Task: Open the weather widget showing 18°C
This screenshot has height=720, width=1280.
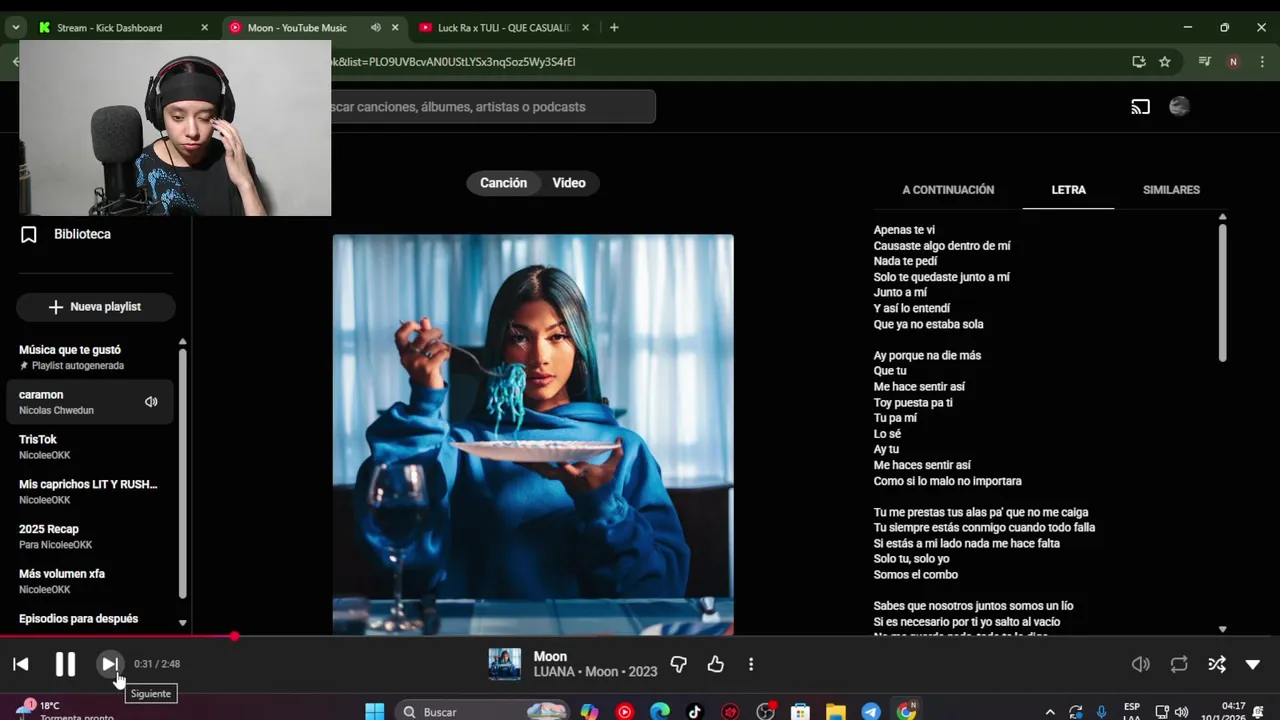Action: (62, 711)
